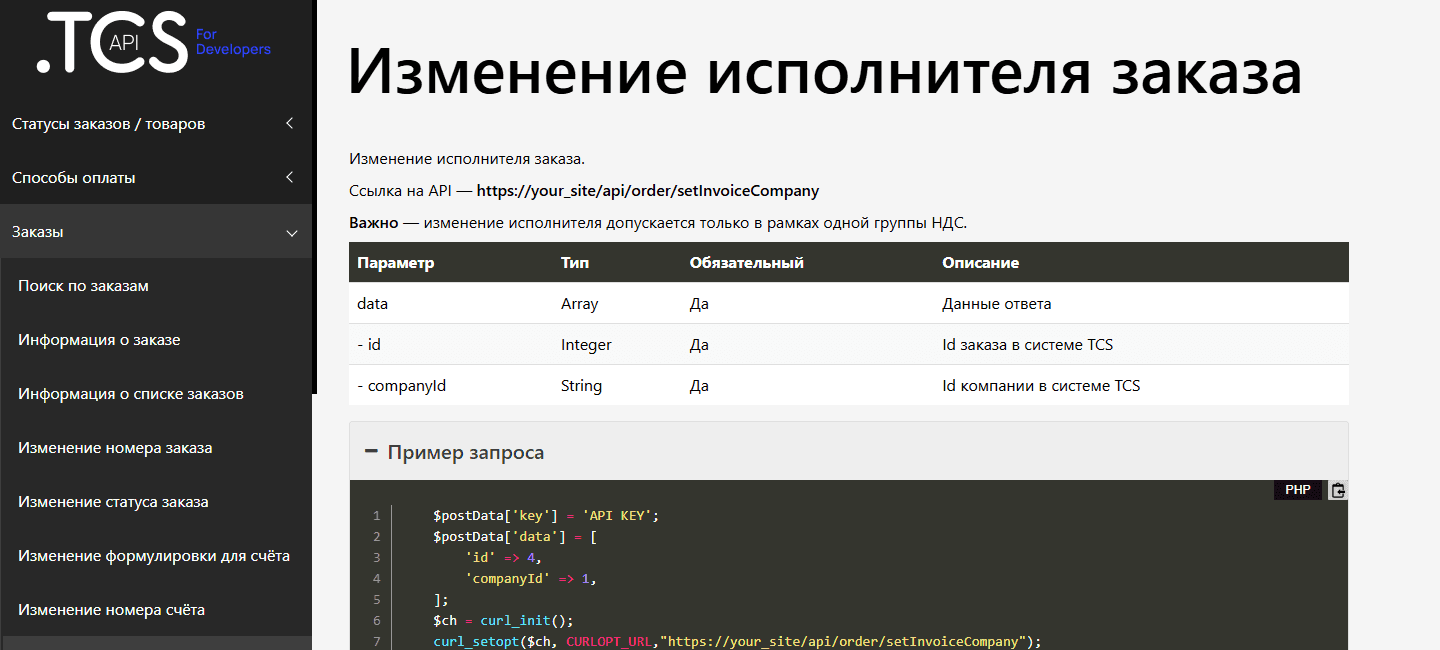Expand "Способы оплаты" section
Image resolution: width=1440 pixels, height=650 pixels.
(x=156, y=177)
